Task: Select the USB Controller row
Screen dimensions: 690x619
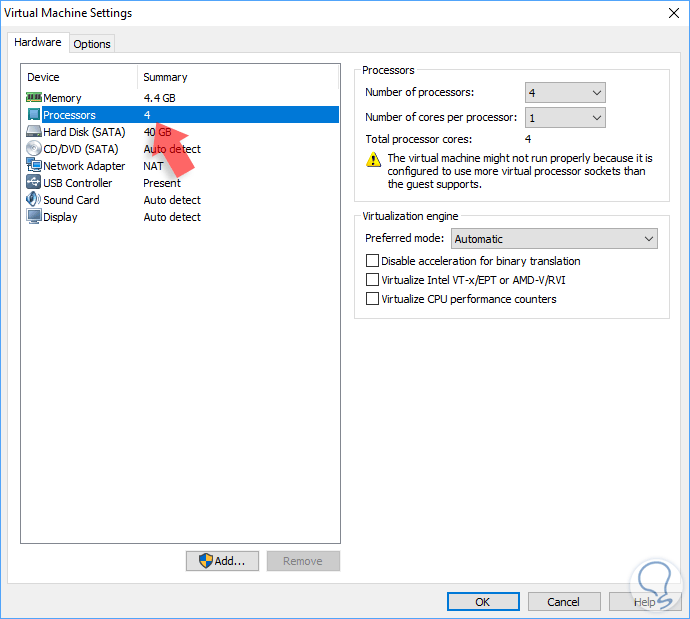Action: (182, 183)
